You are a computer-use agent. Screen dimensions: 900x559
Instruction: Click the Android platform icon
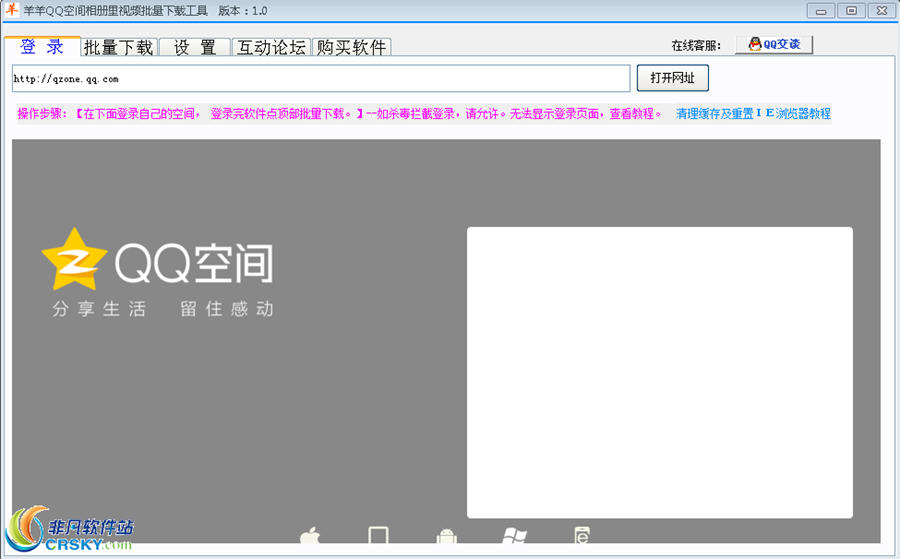pos(446,536)
